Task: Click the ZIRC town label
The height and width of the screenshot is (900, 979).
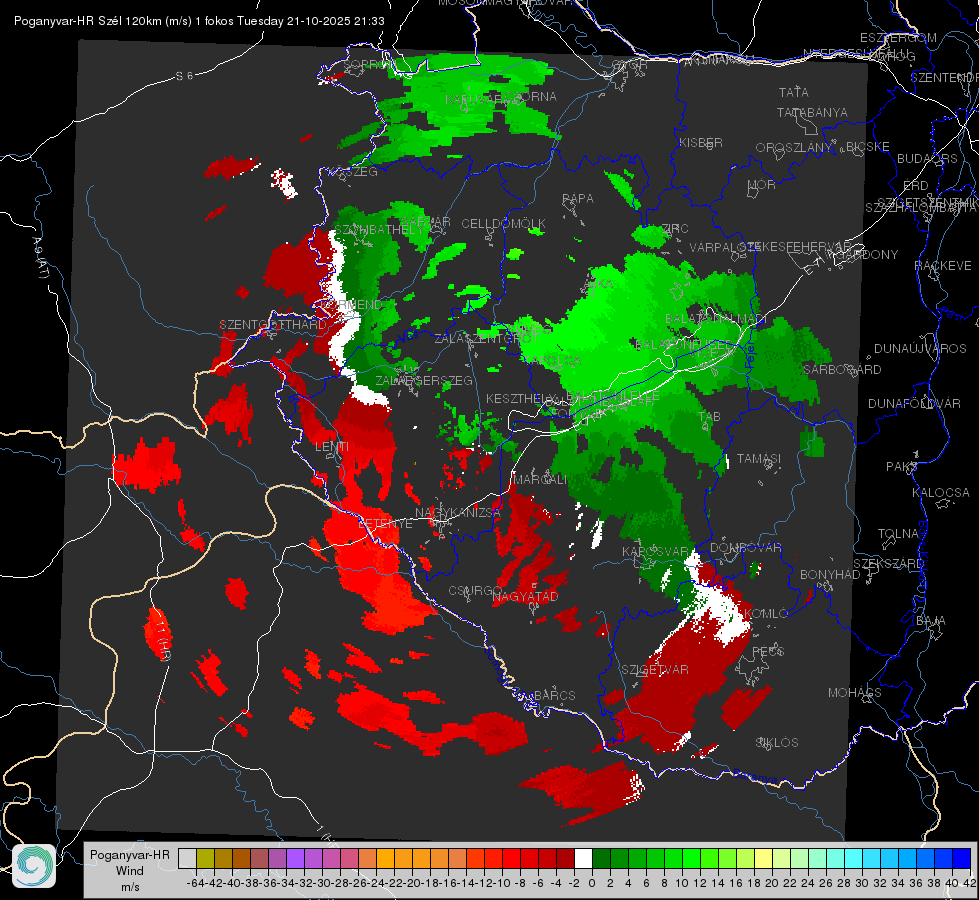Action: pos(674,229)
